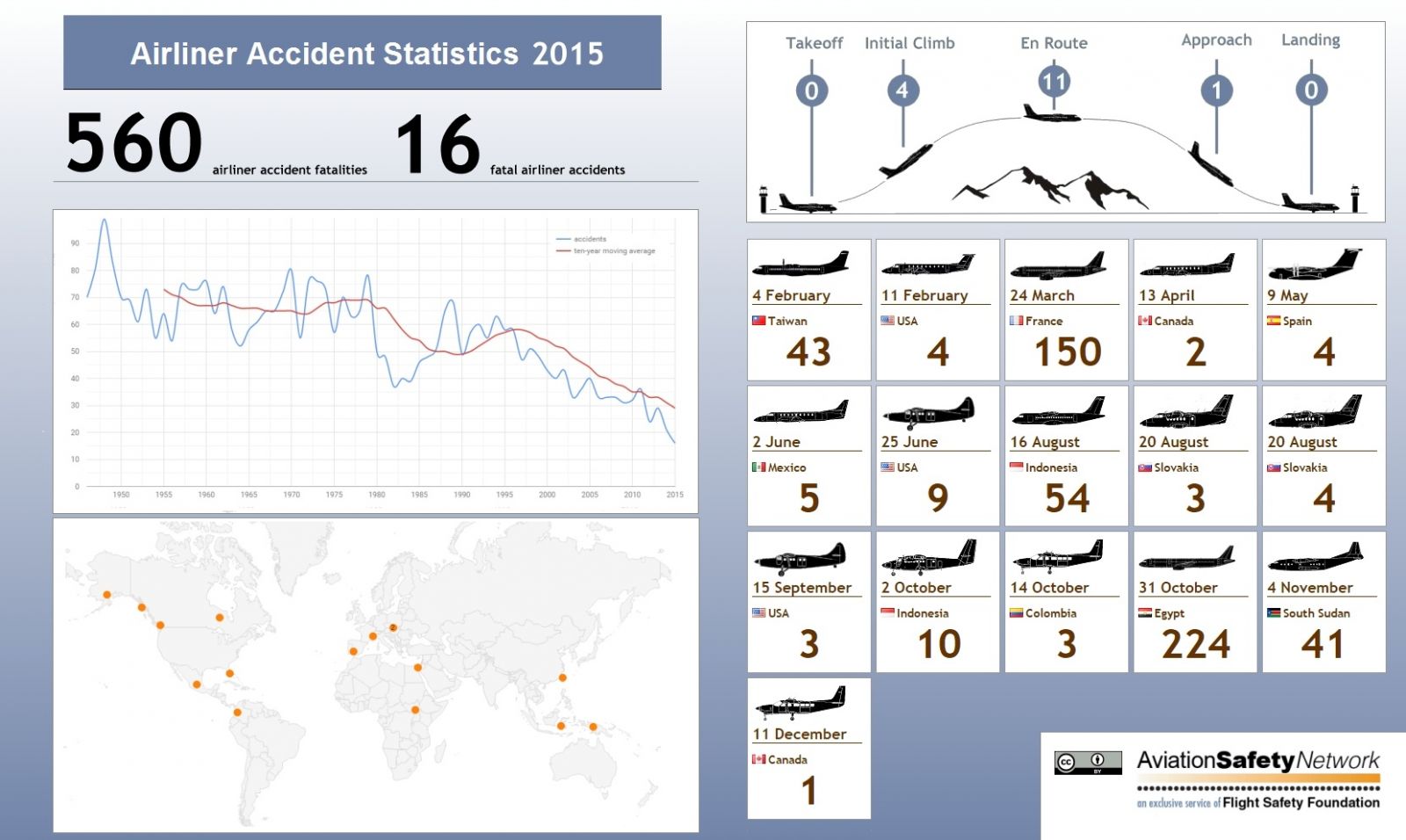
Task: Select the 4 November South Sudan card
Action: coord(1323,602)
